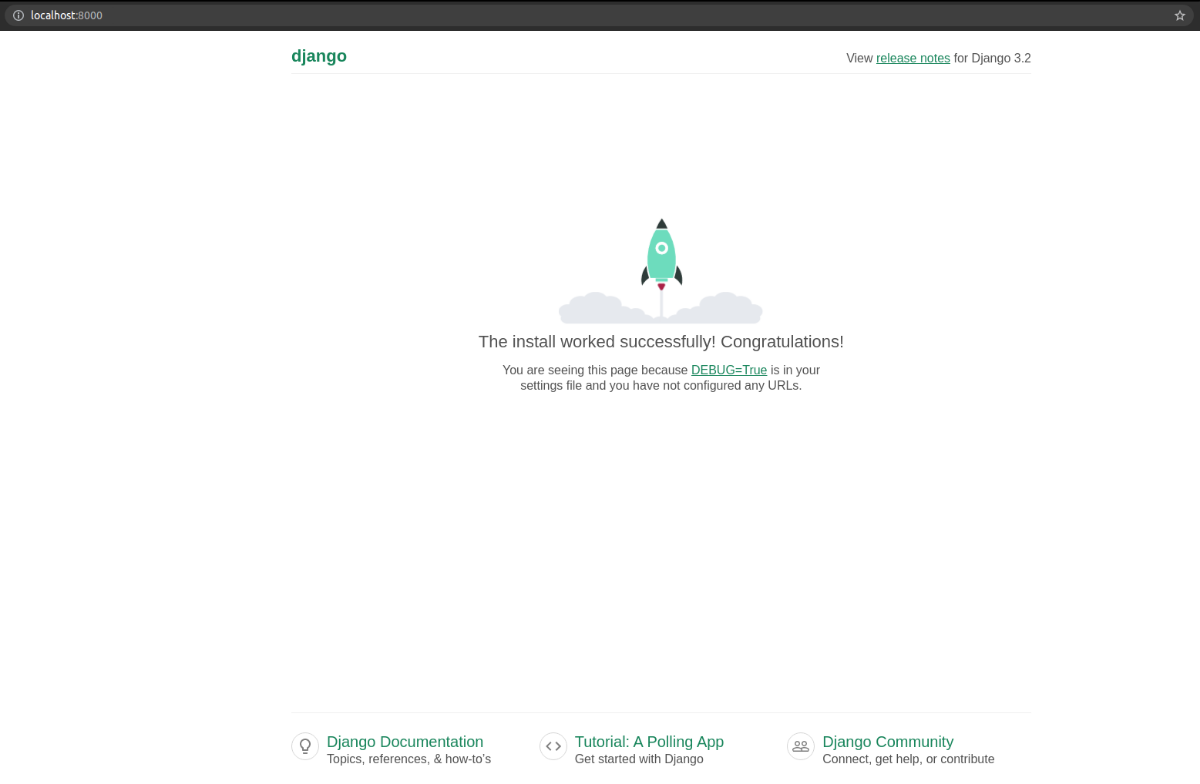The image size is (1200, 784).
Task: Click 'Topics, references, & how-to's' text
Action: click(409, 759)
